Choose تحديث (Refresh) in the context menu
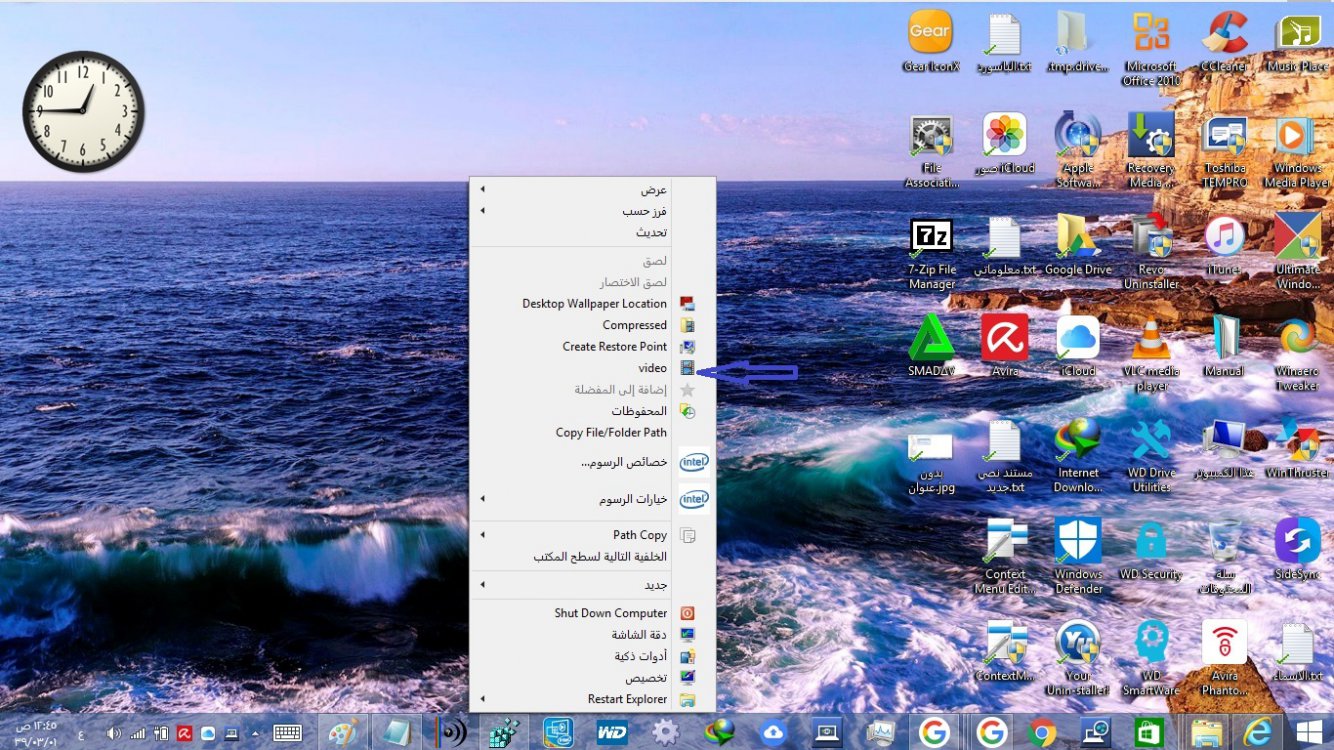Viewport: 1334px width, 750px height. point(592,232)
